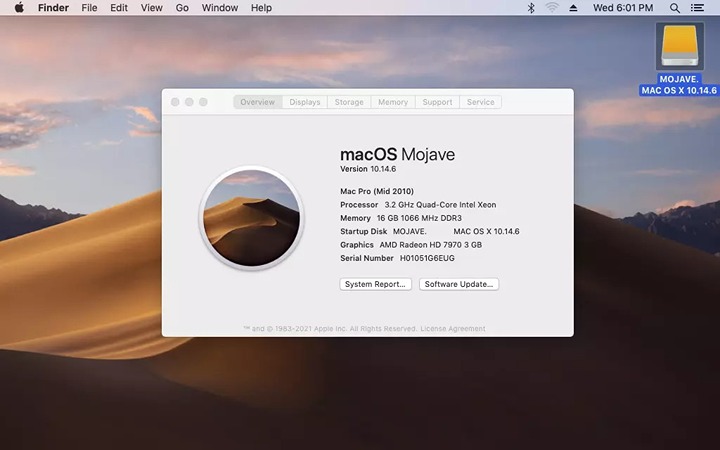Click the Bluetooth status icon
720x450 pixels.
pos(531,8)
